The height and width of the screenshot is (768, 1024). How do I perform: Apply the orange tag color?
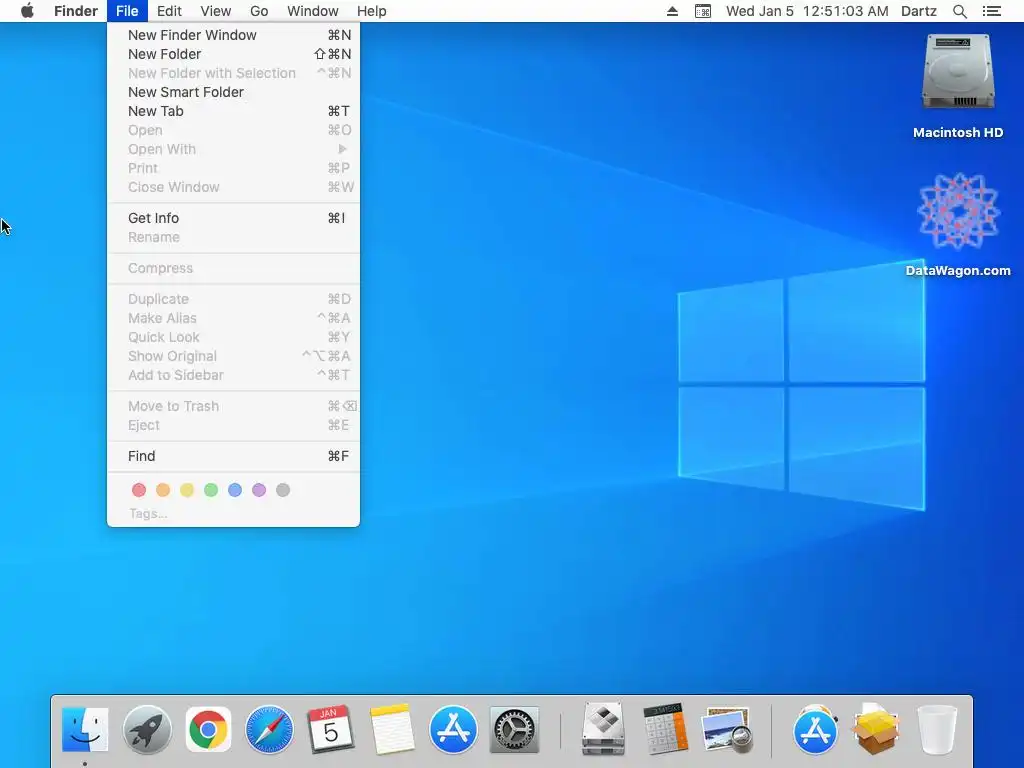(163, 490)
